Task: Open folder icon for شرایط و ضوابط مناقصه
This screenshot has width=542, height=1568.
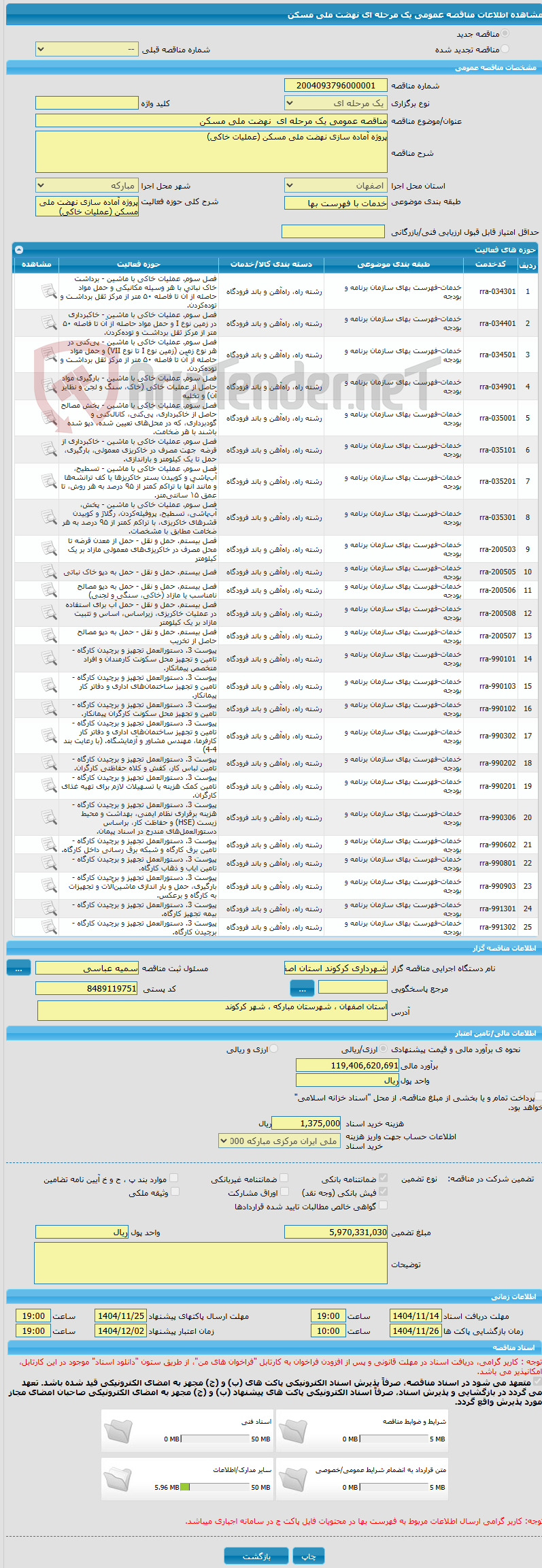Action: point(294,1430)
